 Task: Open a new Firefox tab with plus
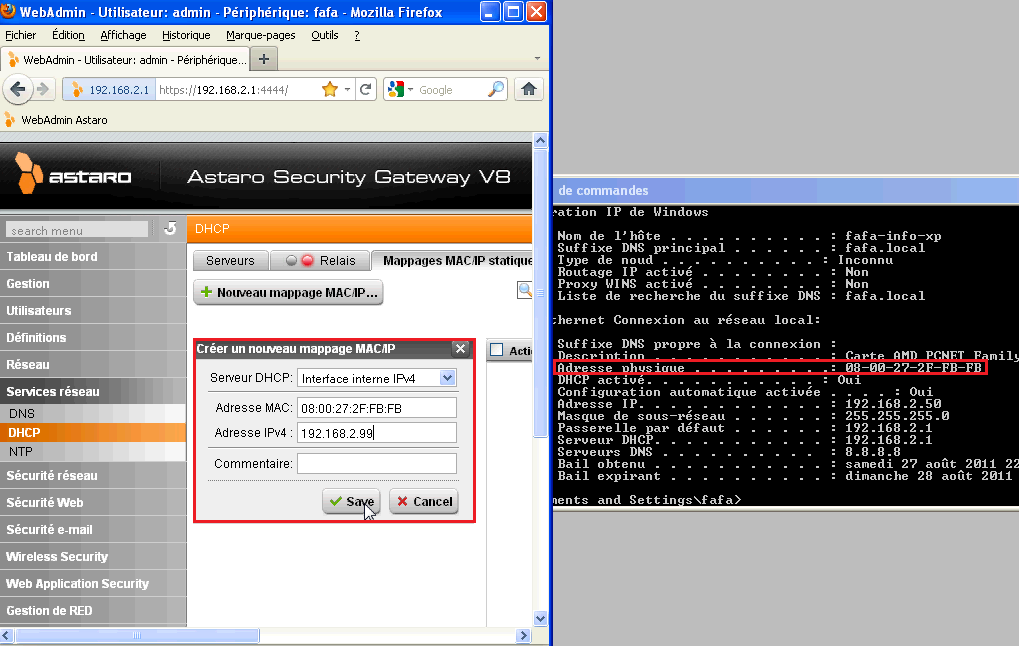264,59
